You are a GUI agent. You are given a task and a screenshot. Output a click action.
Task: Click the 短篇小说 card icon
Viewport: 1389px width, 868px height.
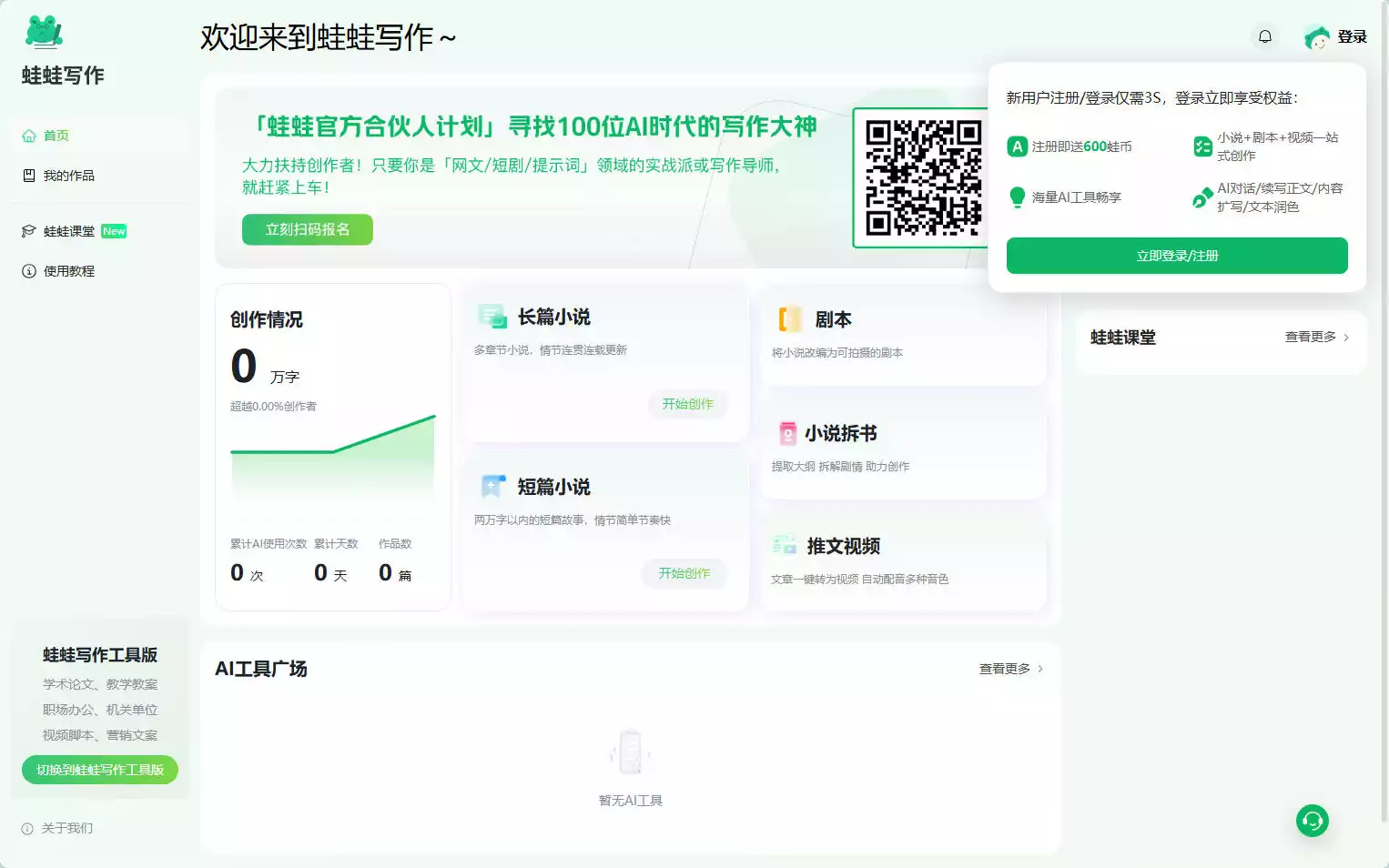click(x=492, y=487)
